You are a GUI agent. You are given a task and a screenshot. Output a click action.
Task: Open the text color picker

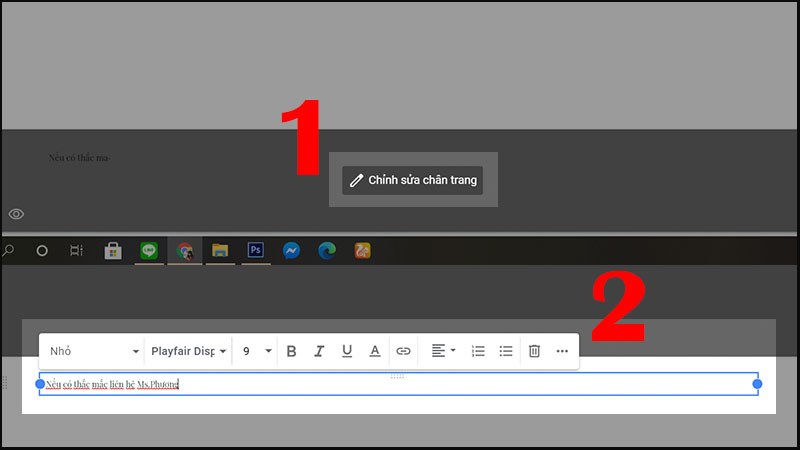tap(375, 351)
